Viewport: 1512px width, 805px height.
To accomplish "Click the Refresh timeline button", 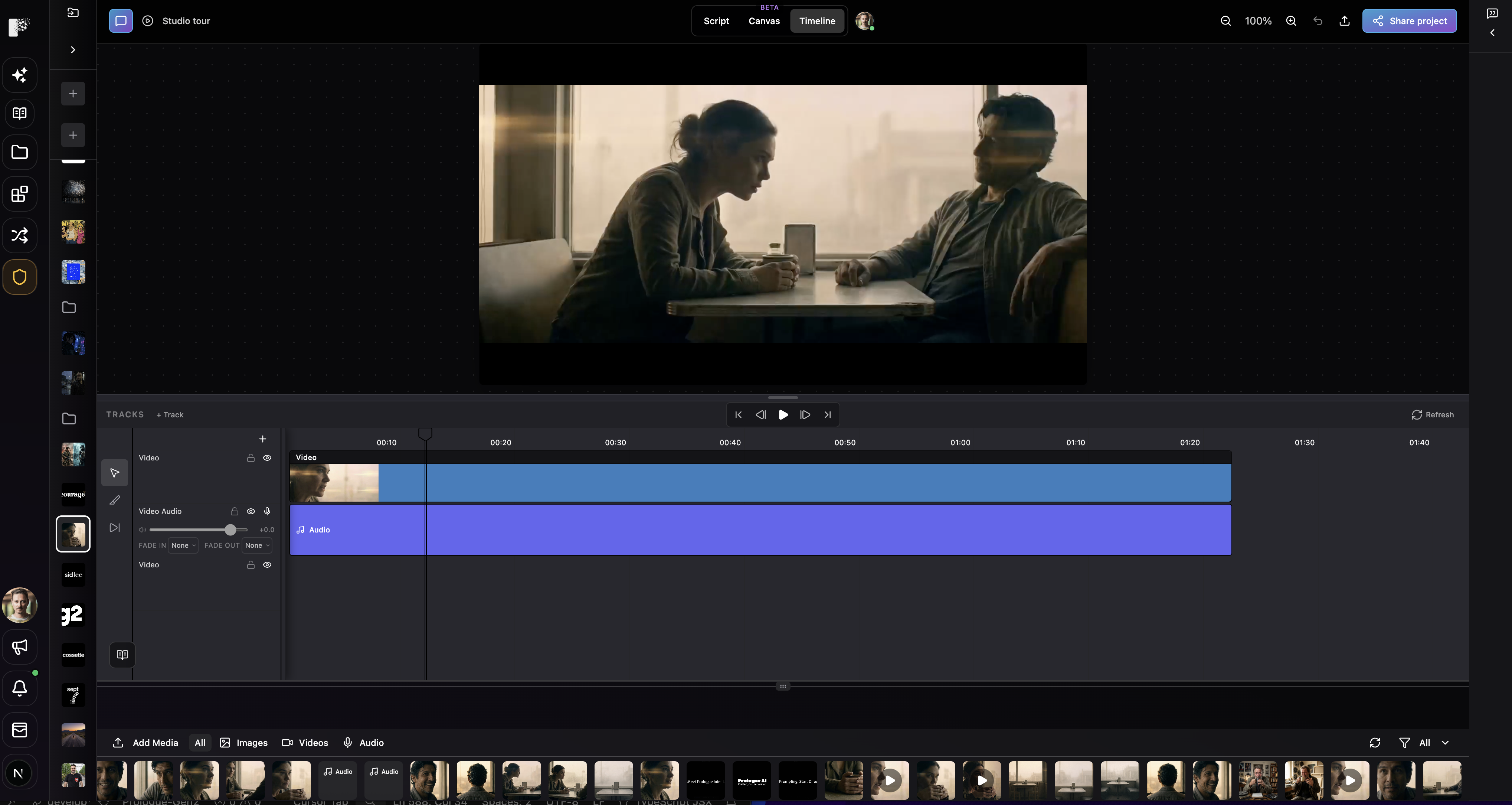I will tap(1433, 414).
